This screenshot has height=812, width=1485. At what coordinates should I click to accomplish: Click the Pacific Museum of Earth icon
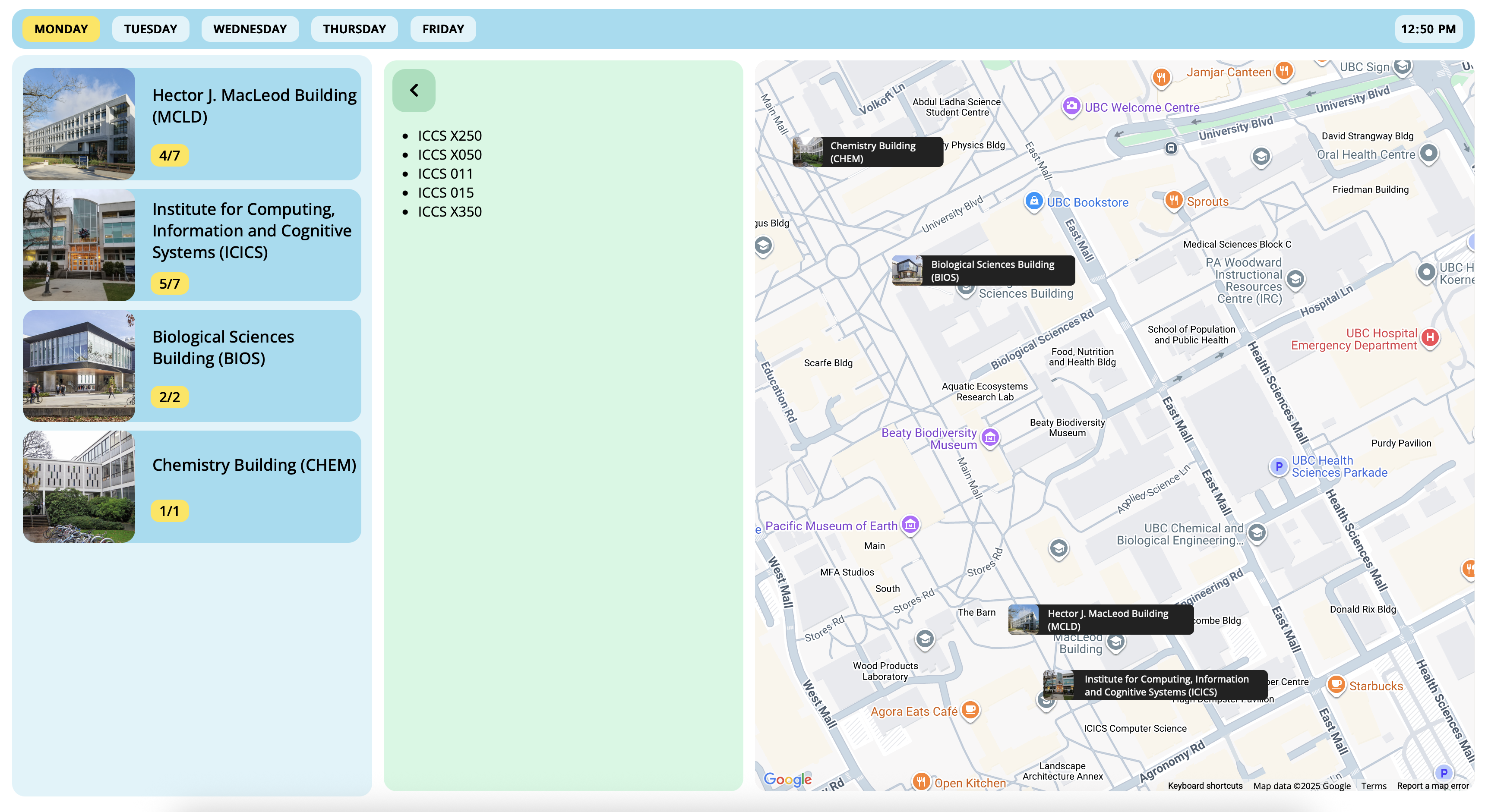coord(910,525)
